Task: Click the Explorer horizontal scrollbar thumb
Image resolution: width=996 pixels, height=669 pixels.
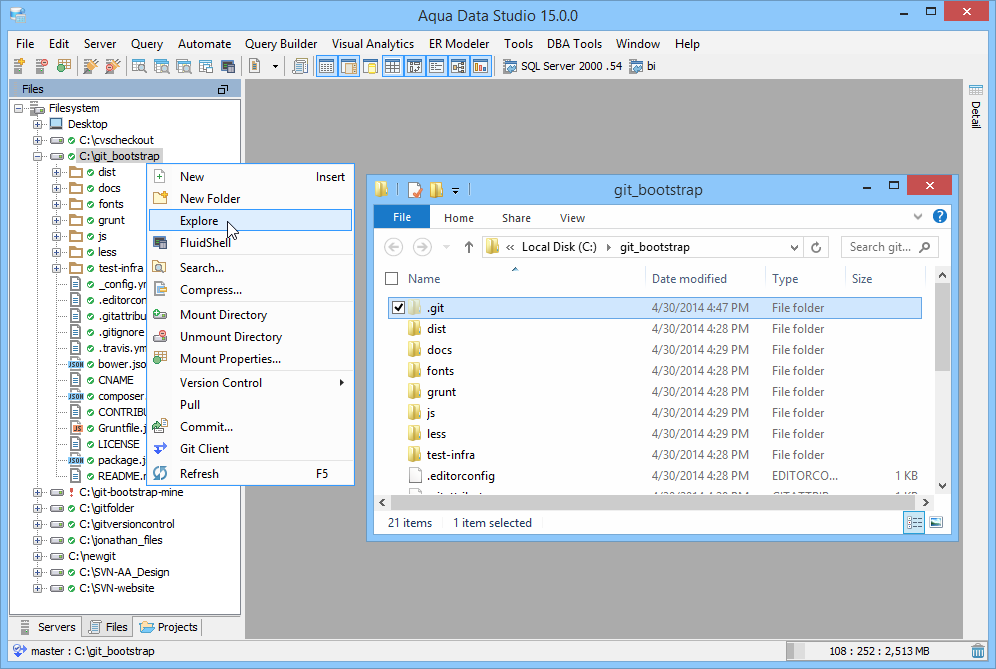Action: tap(654, 503)
